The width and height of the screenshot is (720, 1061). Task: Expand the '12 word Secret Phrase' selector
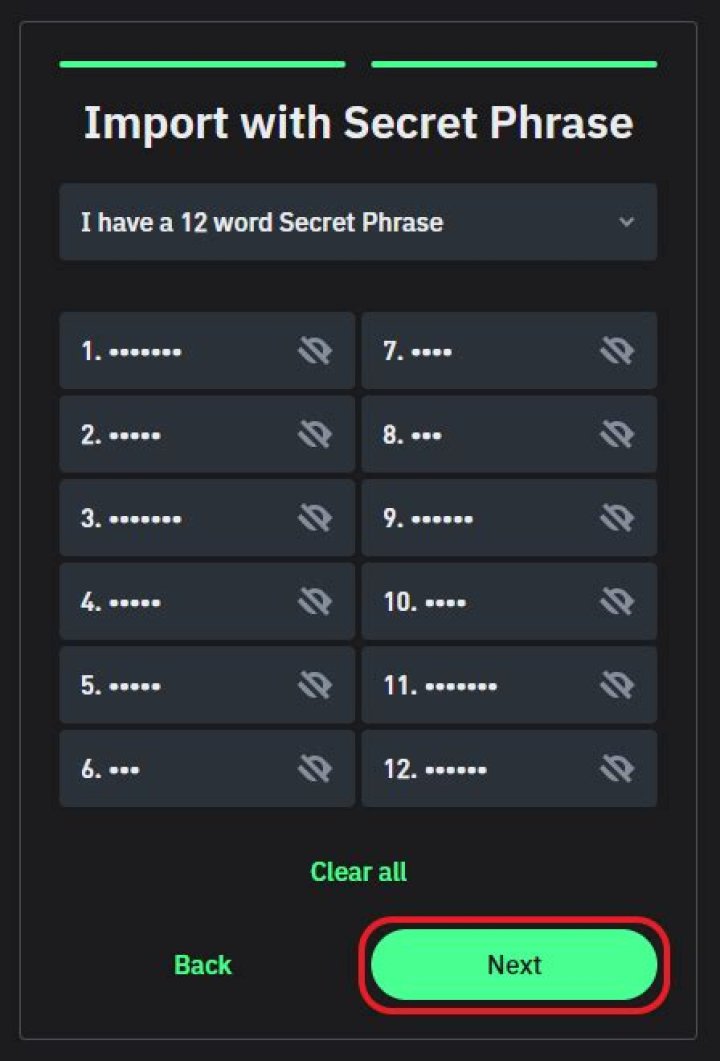click(357, 222)
